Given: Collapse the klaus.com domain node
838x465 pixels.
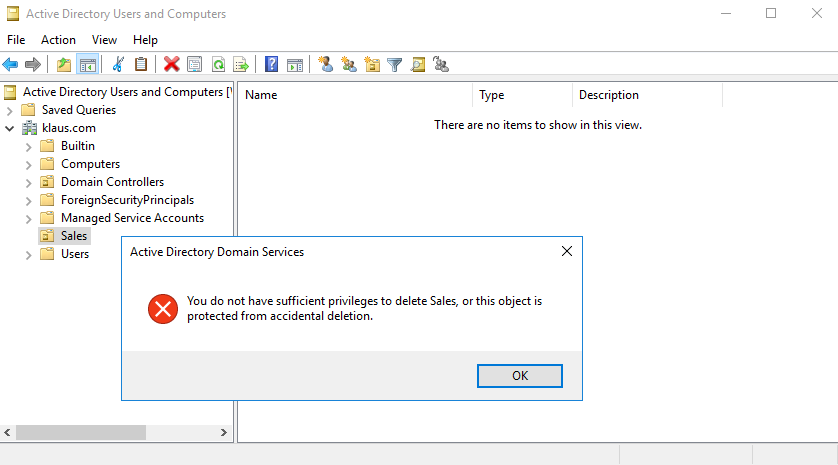Looking at the screenshot, I should pyautogui.click(x=10, y=128).
